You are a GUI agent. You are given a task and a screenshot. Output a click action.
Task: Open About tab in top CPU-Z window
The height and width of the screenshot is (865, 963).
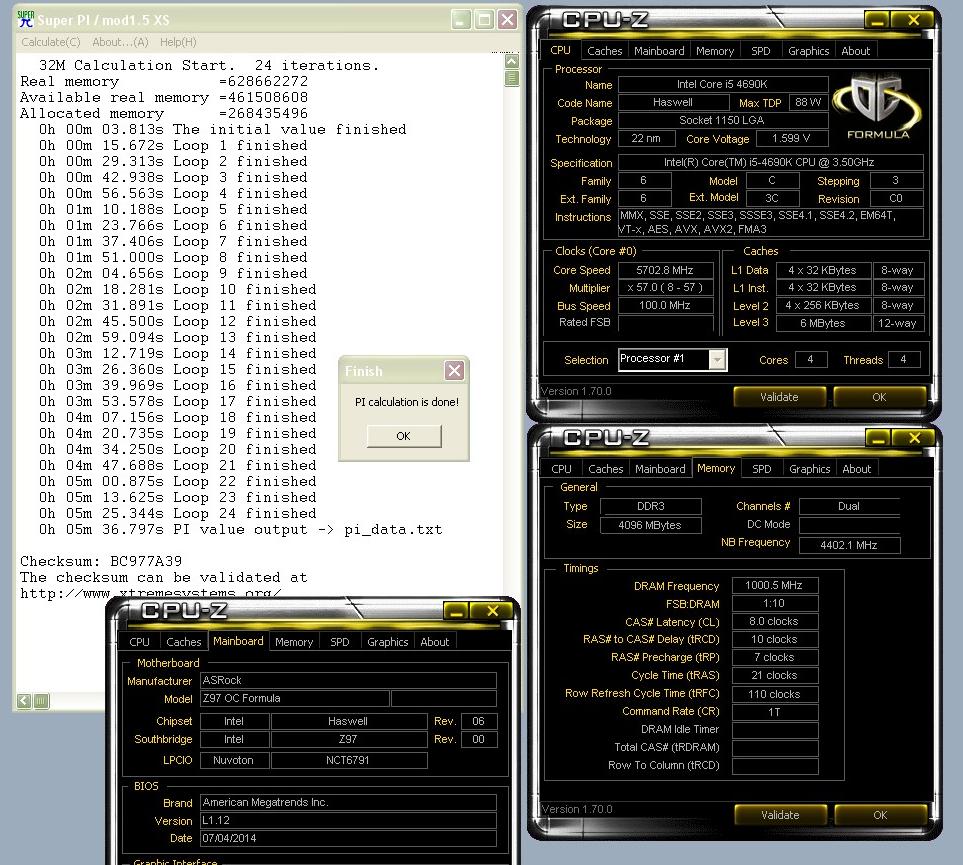(x=856, y=51)
